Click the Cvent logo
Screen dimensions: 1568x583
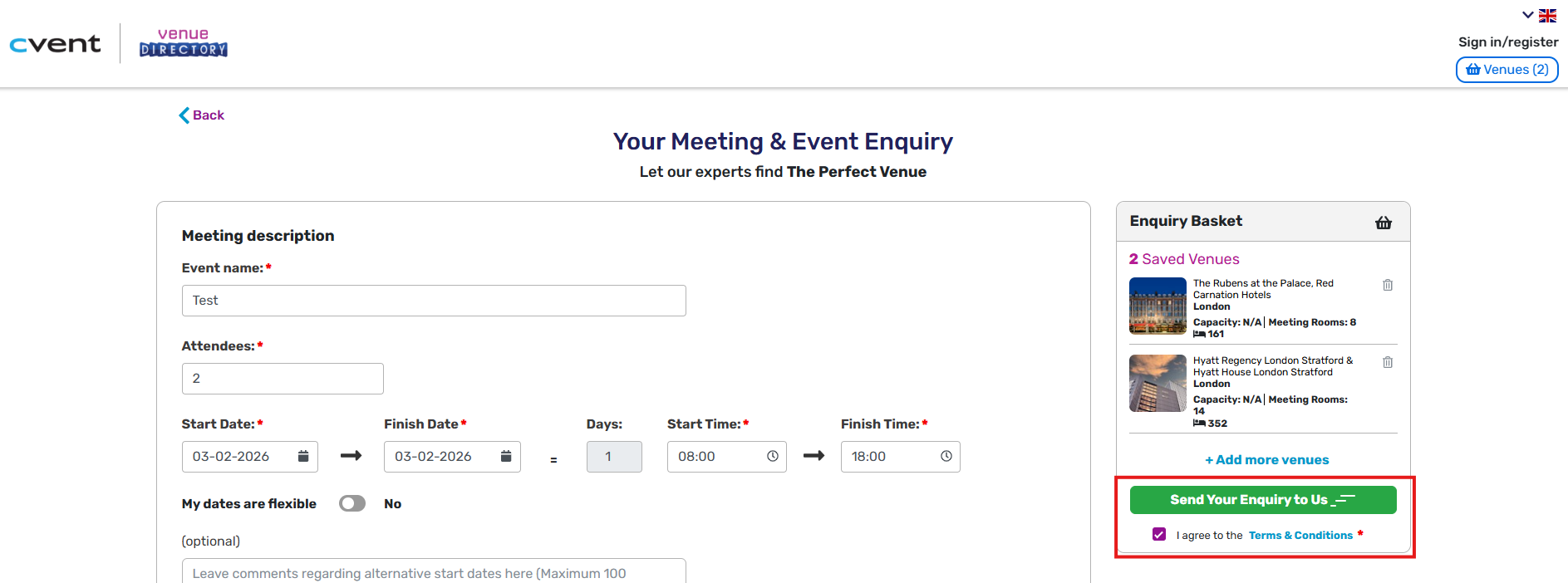point(55,44)
